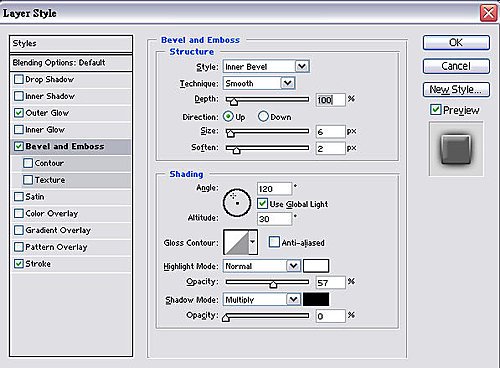
Task: Click the Depth value field
Action: [330, 100]
